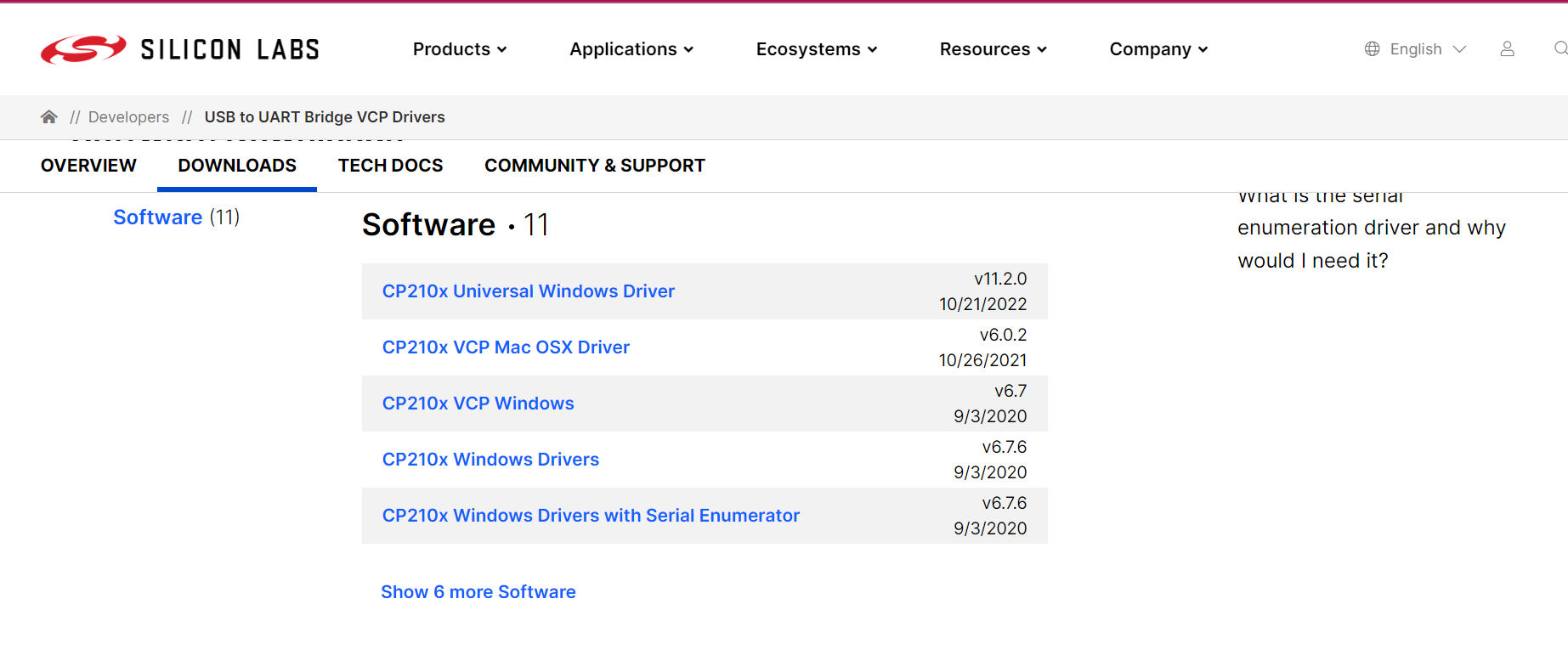Switch to the Overview tab
The image size is (1568, 672).
point(88,166)
